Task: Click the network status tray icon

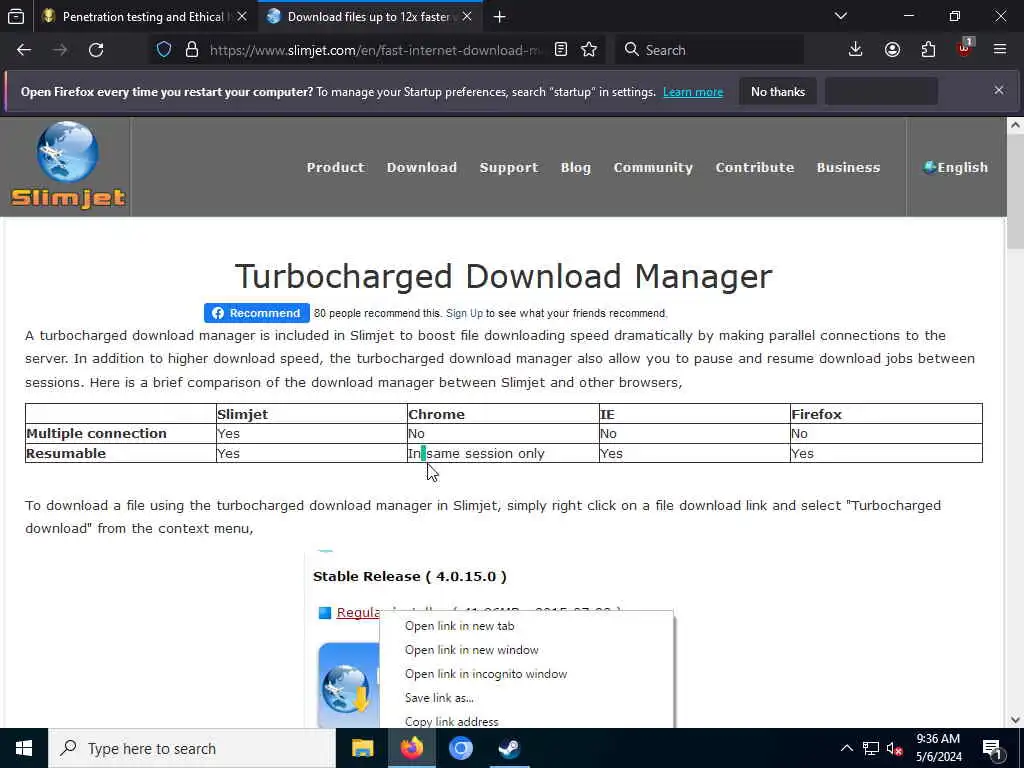Action: tap(871, 748)
